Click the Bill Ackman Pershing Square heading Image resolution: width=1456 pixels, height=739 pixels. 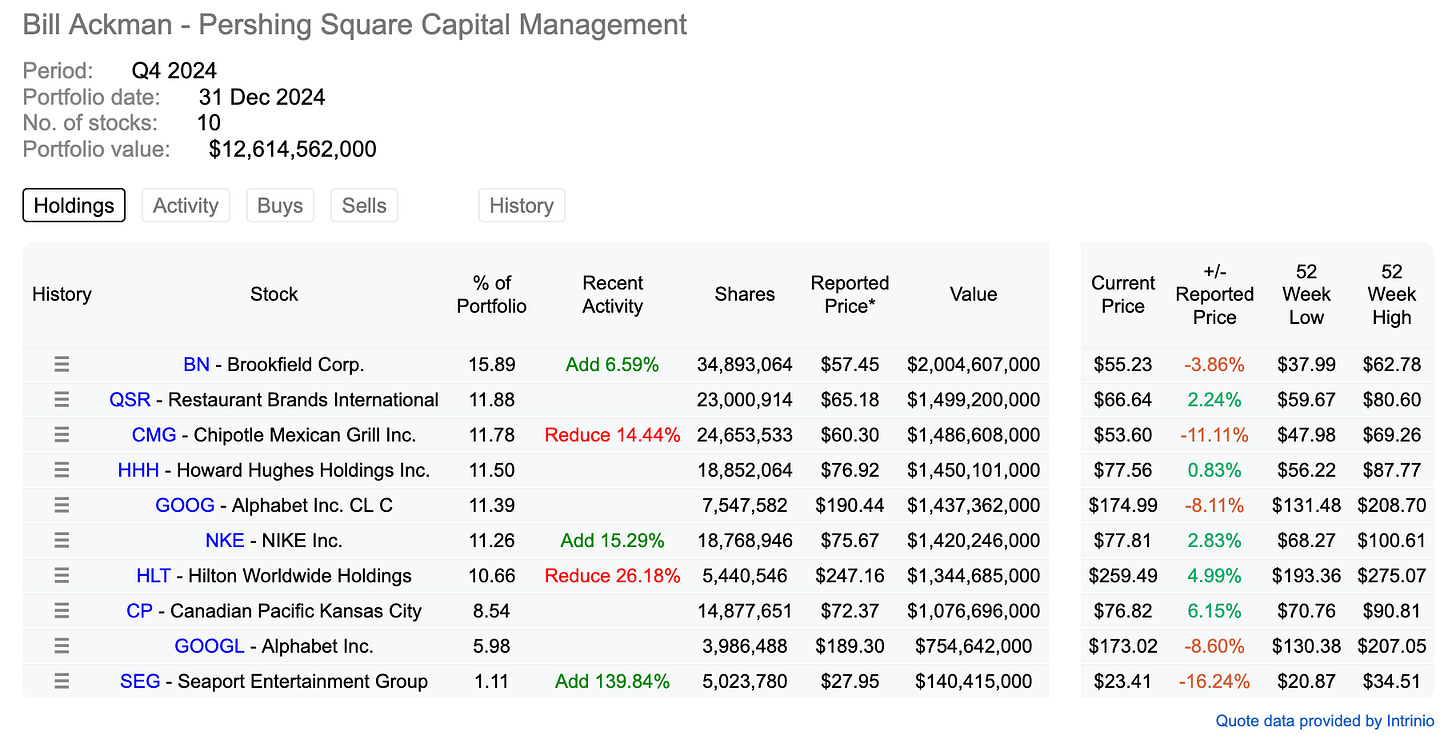(355, 25)
